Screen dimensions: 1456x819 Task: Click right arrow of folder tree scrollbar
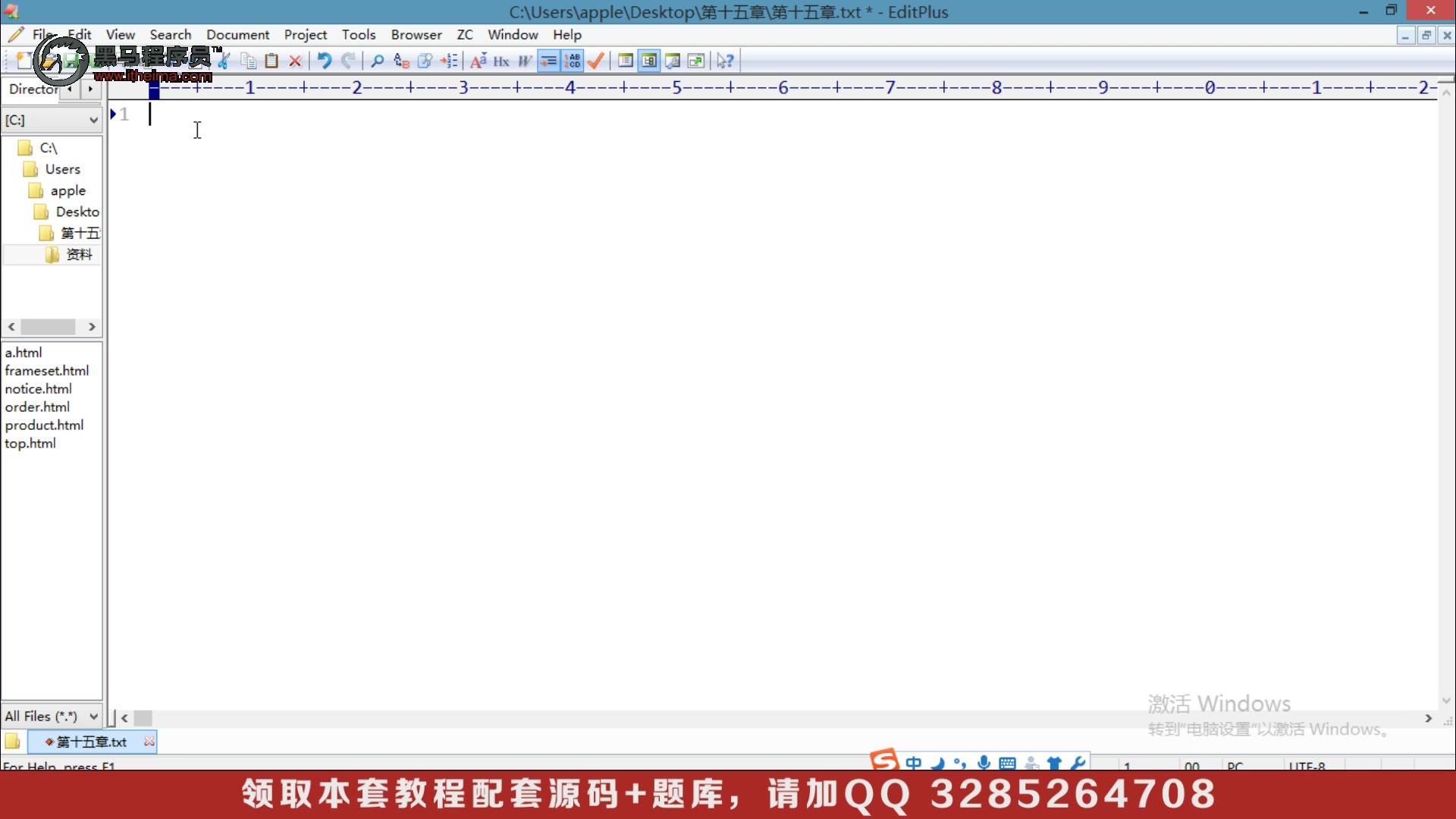[x=92, y=327]
